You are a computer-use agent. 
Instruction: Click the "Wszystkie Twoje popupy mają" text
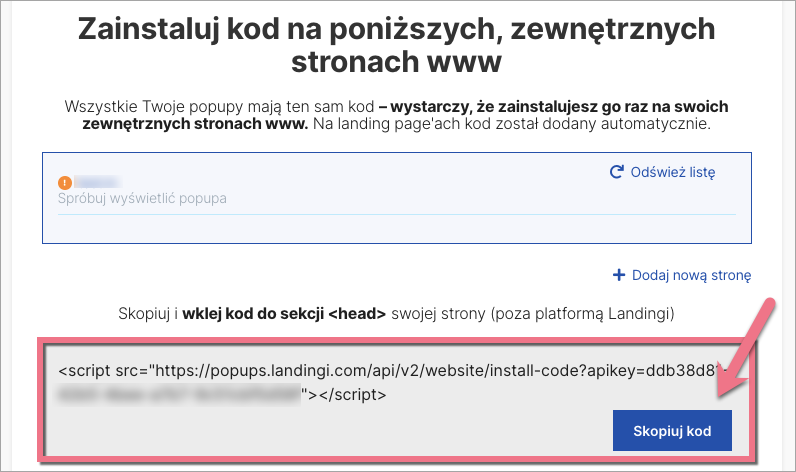[x=165, y=105]
